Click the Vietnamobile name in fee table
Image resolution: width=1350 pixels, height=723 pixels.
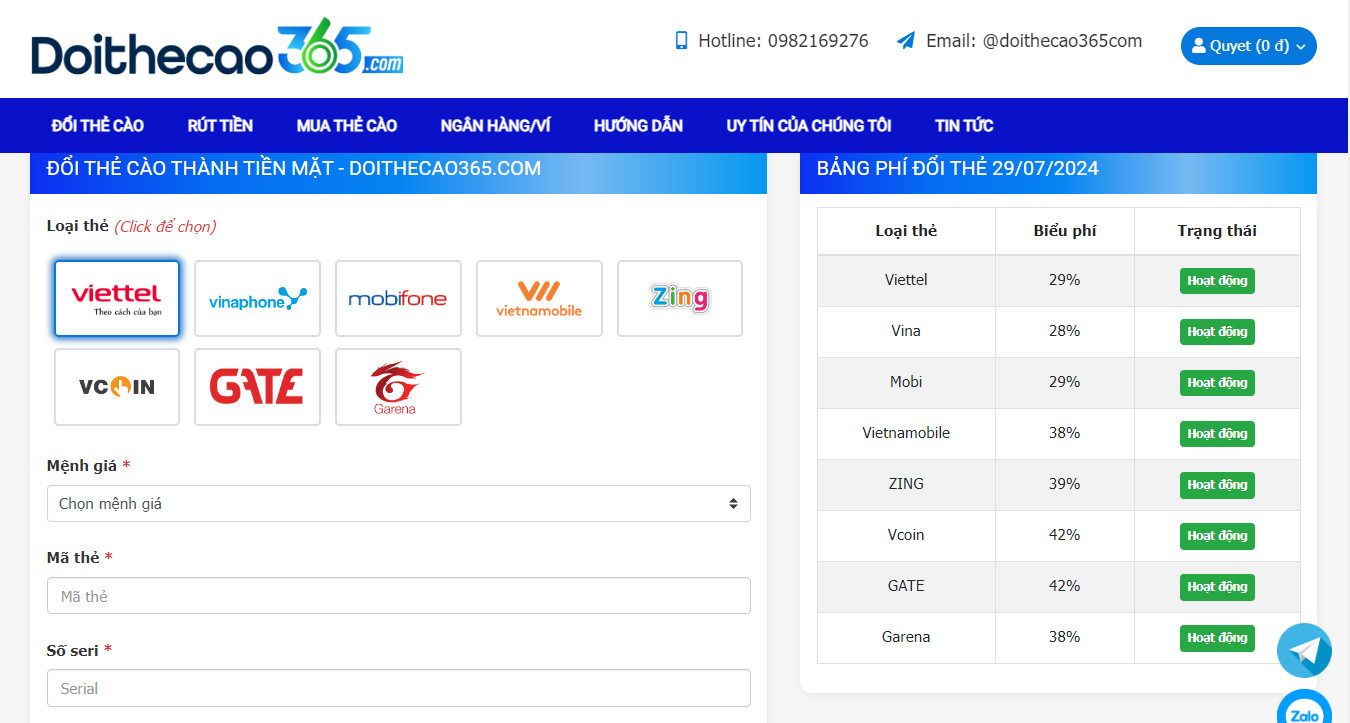tap(906, 433)
